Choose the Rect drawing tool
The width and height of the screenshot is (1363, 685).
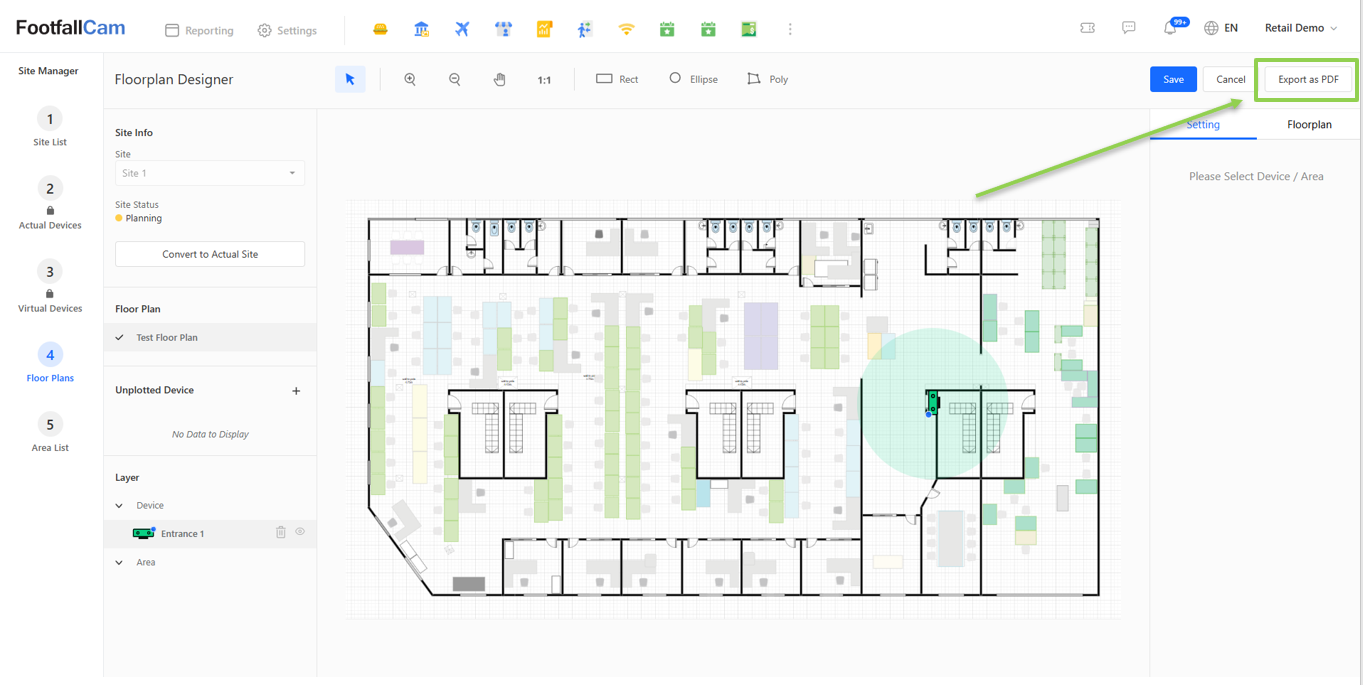(x=617, y=79)
